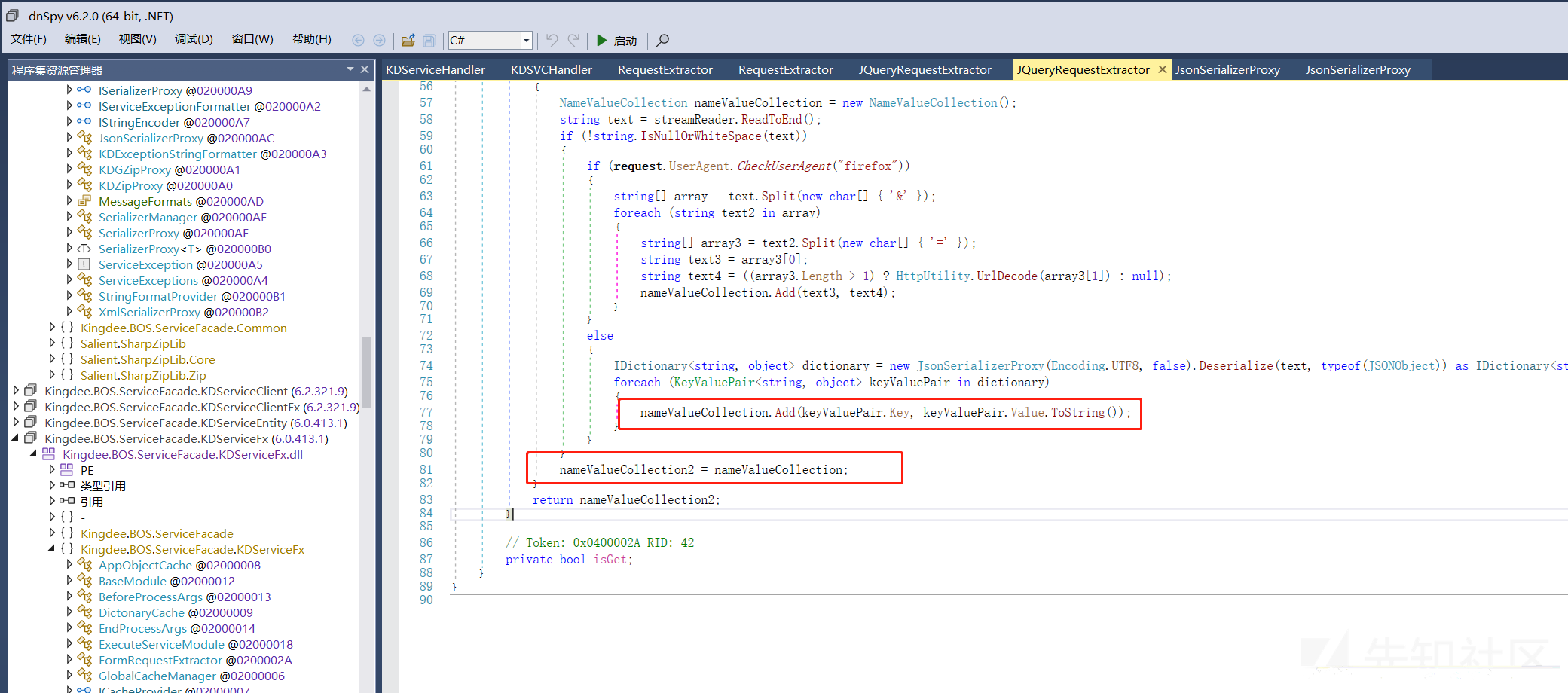Select the 引用 references tree item
The image size is (1568, 693).
point(92,501)
